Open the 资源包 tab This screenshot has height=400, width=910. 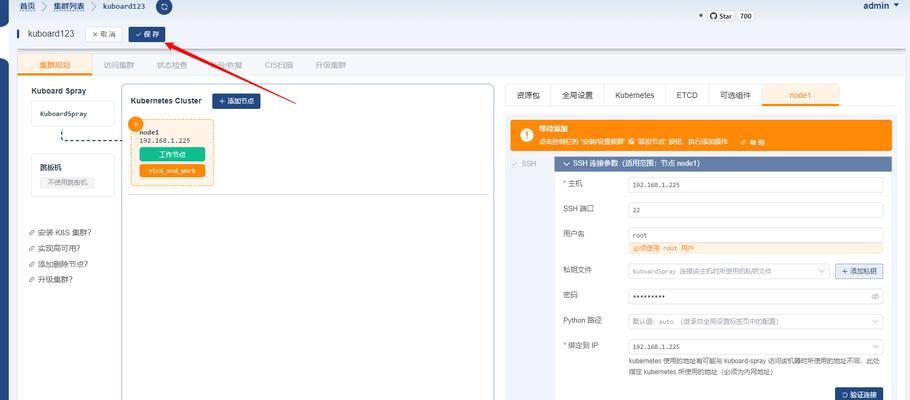pyautogui.click(x=528, y=95)
